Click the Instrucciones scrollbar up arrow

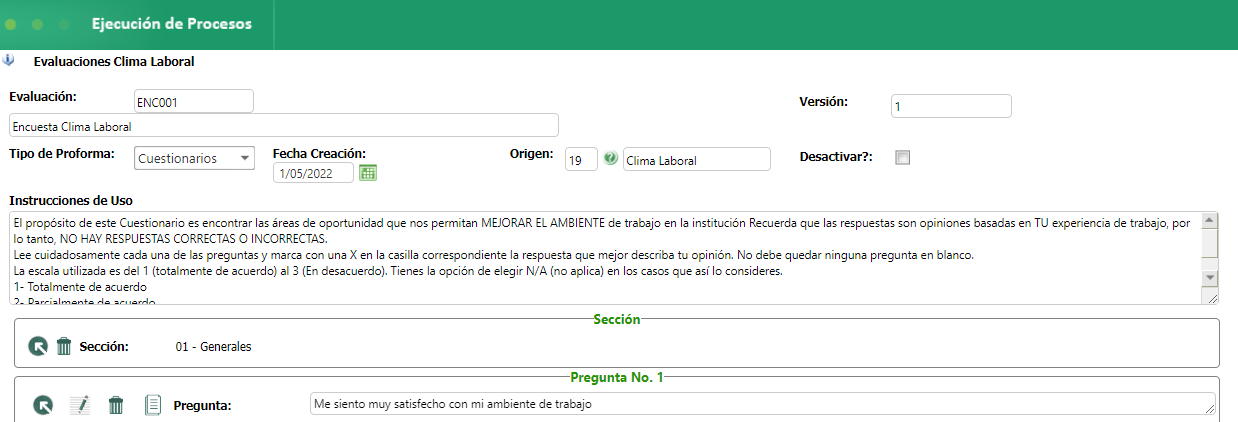pos(1211,221)
